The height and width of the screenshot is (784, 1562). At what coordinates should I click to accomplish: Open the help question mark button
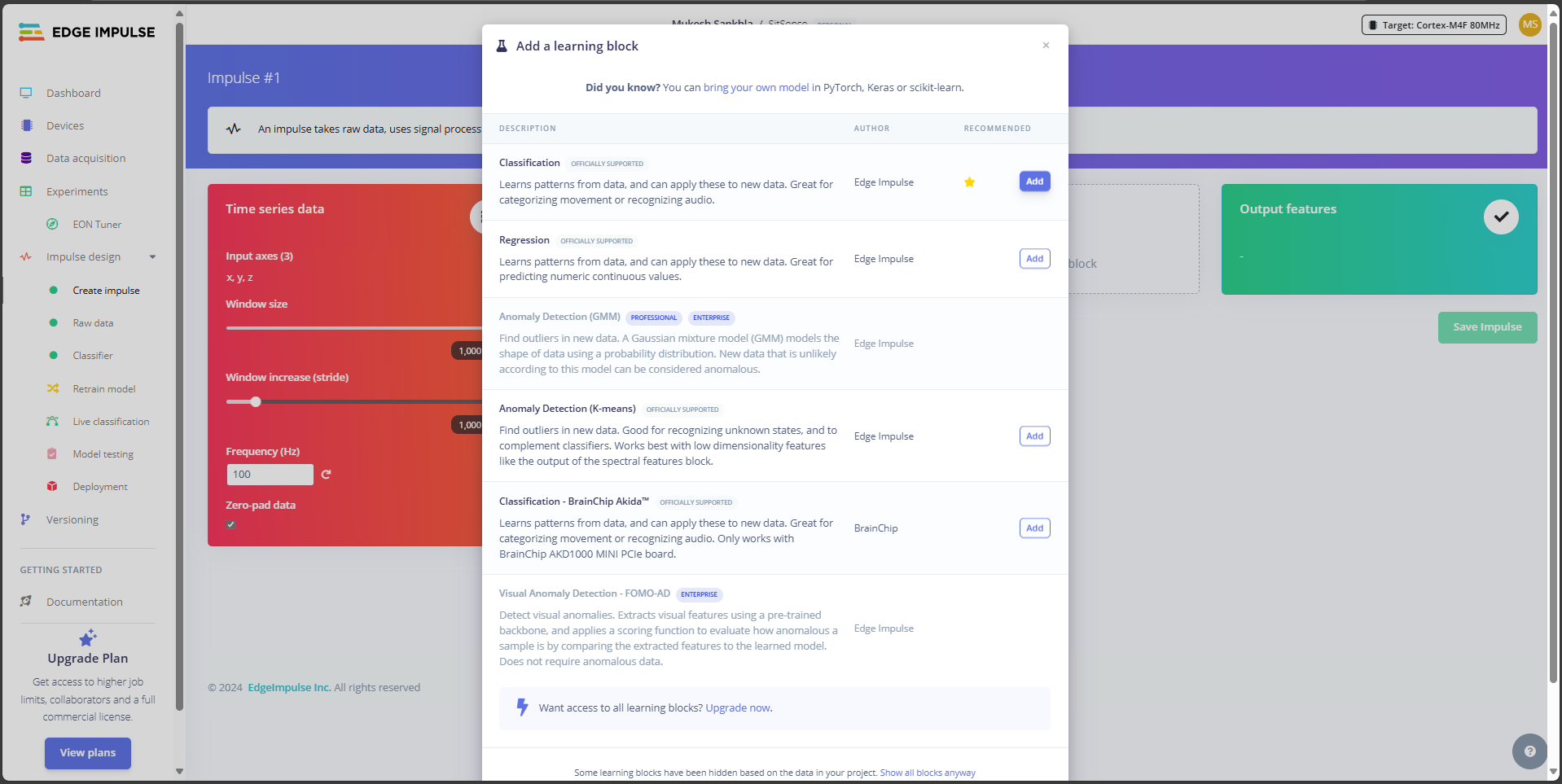pyautogui.click(x=1529, y=751)
